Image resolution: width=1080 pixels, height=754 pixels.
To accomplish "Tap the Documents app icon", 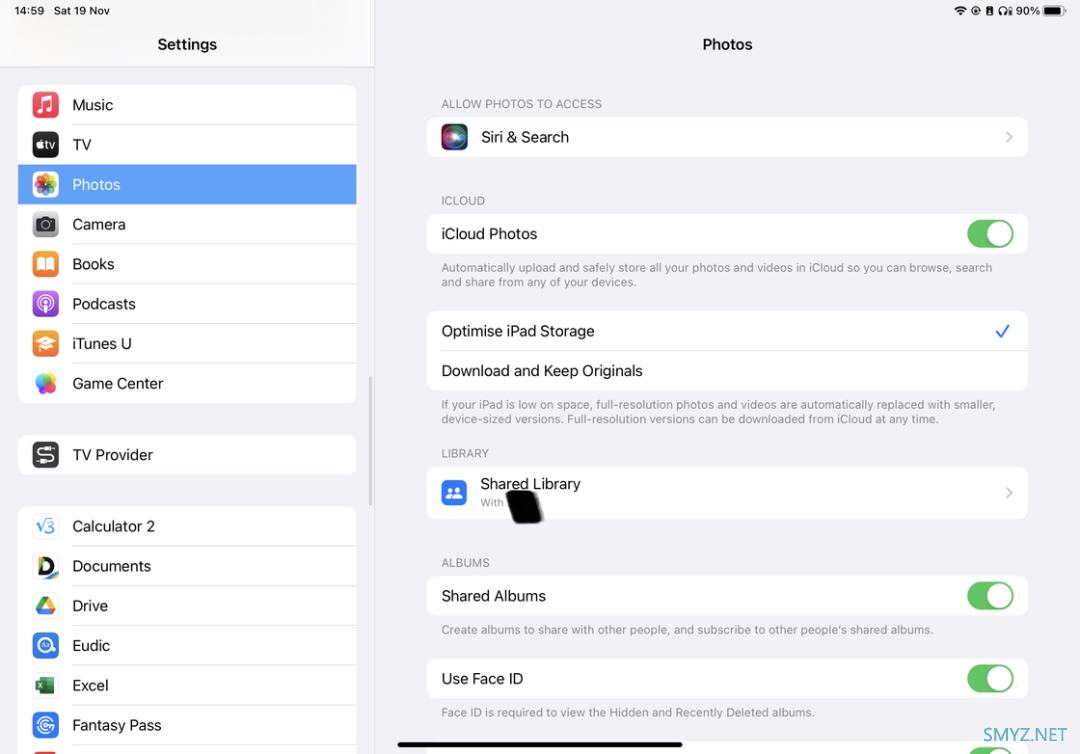I will [45, 566].
